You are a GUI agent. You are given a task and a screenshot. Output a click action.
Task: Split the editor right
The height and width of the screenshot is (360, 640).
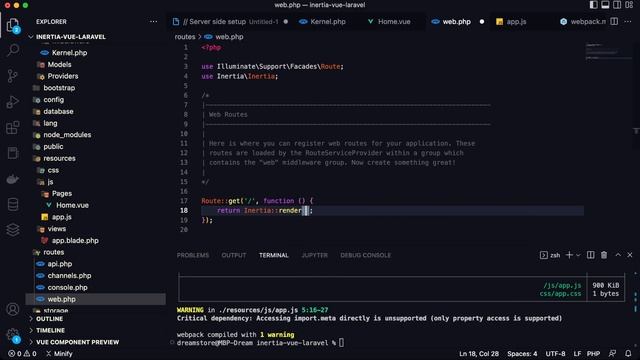(x=614, y=22)
